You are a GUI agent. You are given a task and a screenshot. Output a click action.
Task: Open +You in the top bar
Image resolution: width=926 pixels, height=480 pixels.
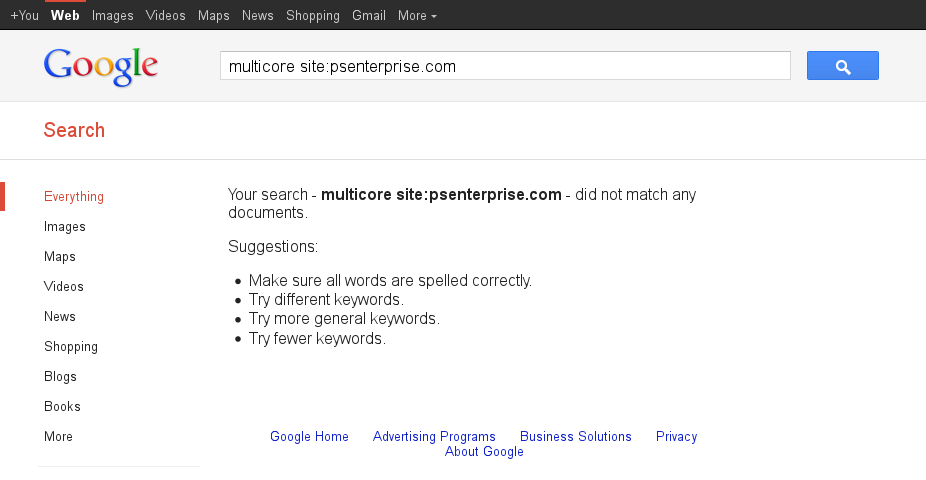click(x=24, y=16)
